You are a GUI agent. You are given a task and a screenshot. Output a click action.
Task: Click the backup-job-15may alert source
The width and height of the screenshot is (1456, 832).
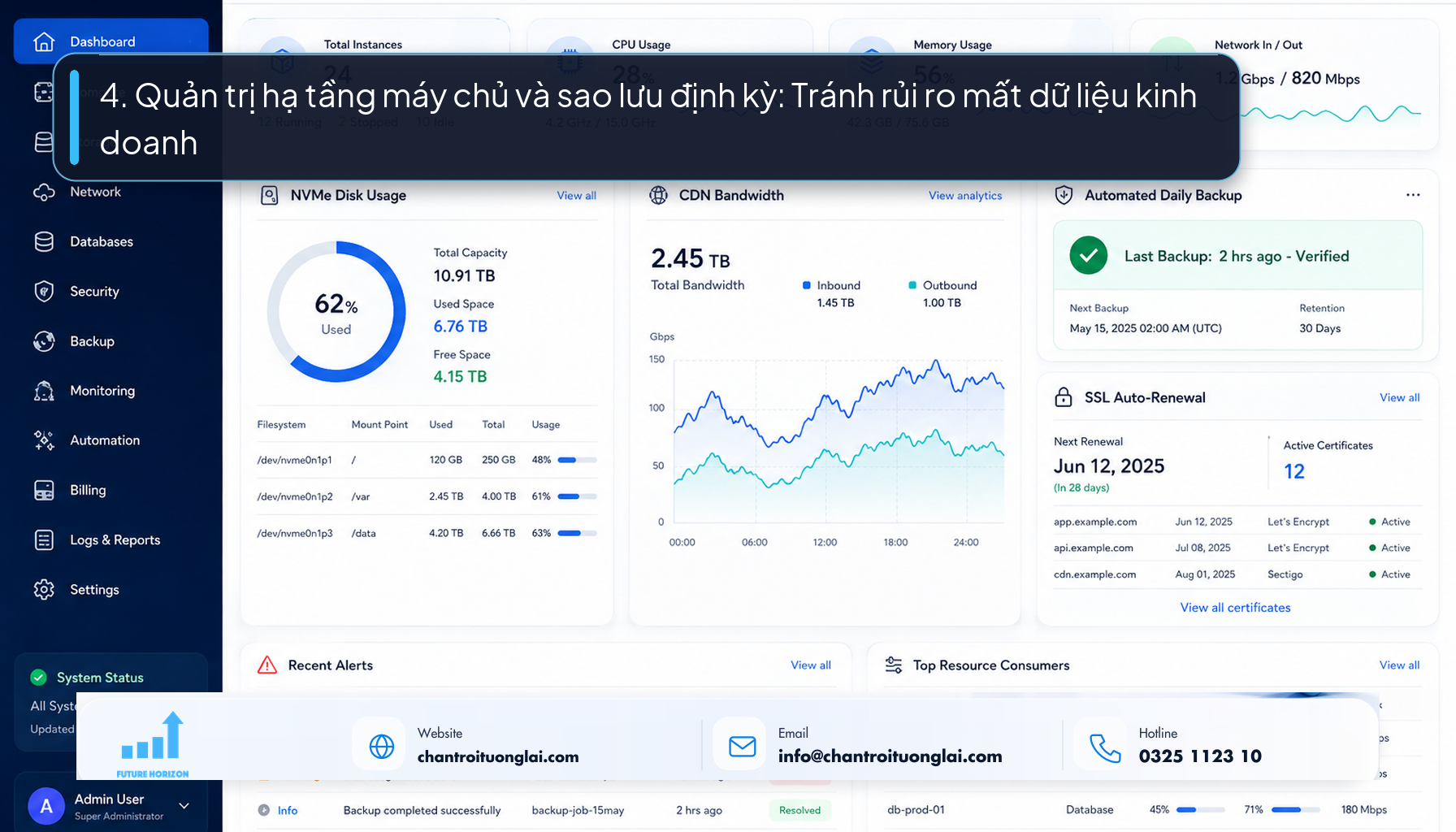coord(578,810)
